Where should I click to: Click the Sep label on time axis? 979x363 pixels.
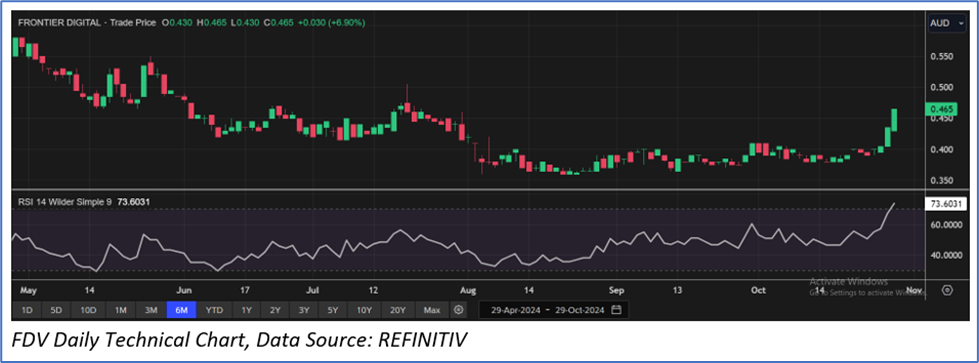(x=617, y=291)
